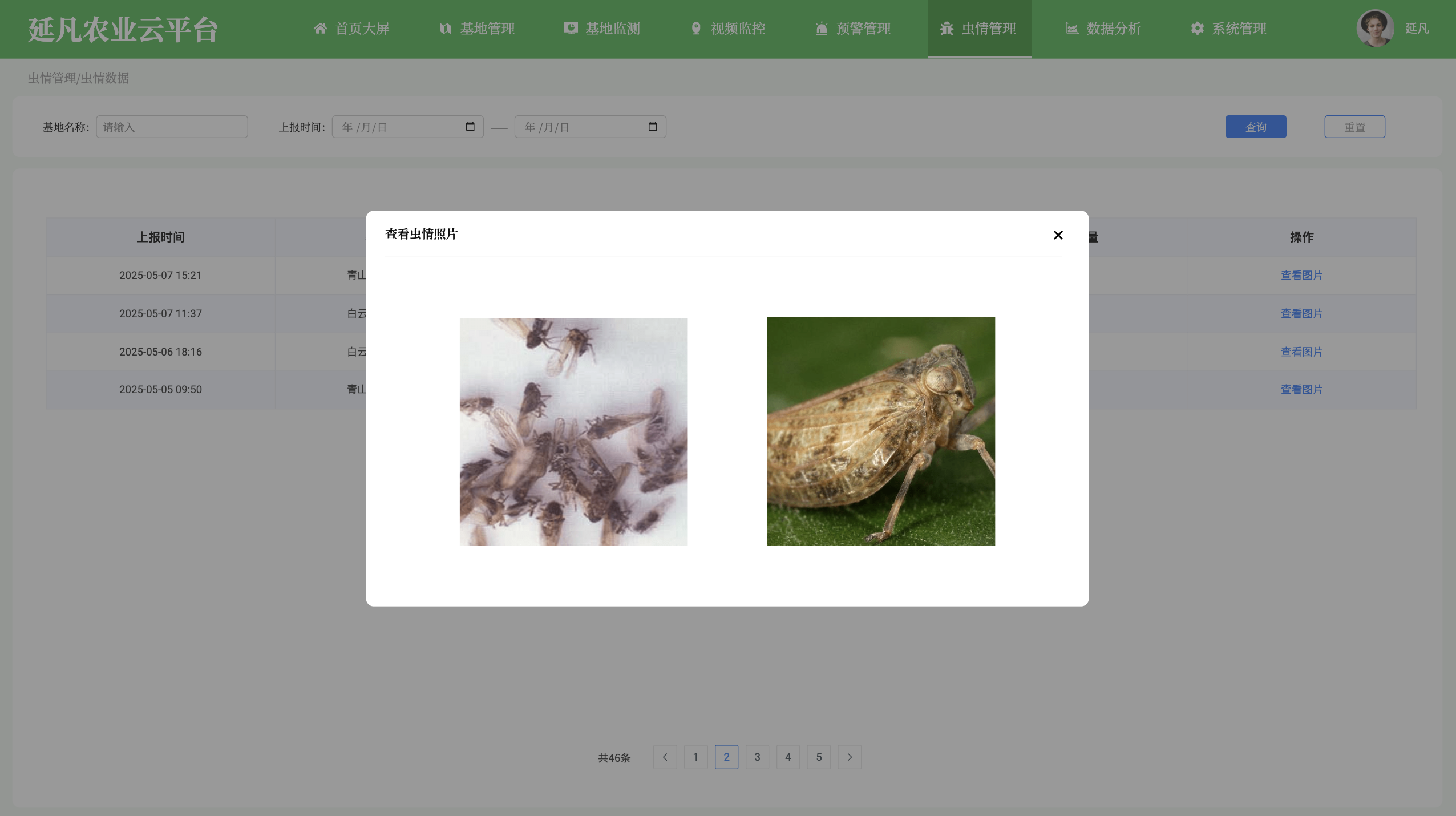
Task: Click the 重置 button
Action: coord(1354,127)
